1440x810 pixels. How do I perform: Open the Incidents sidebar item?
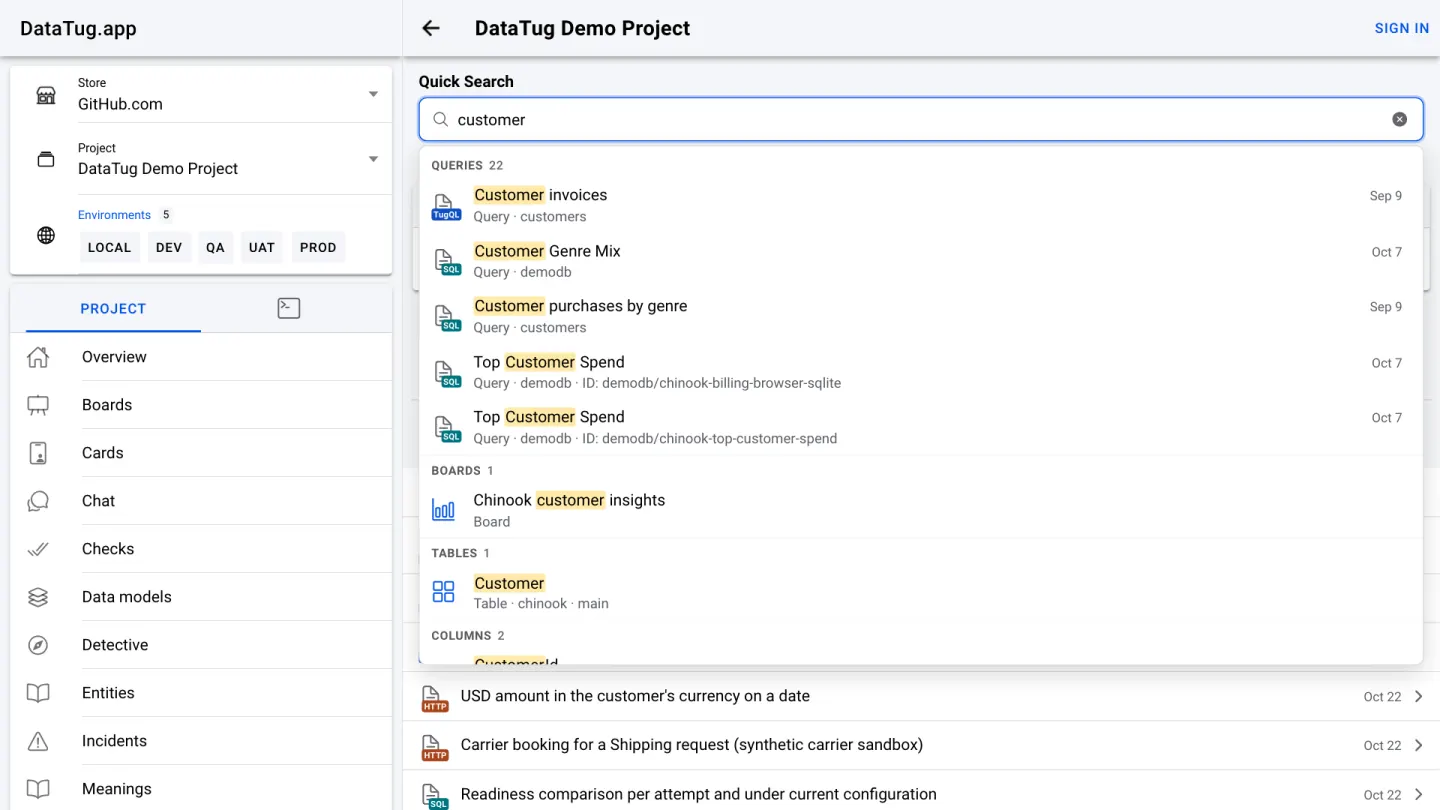(201, 741)
